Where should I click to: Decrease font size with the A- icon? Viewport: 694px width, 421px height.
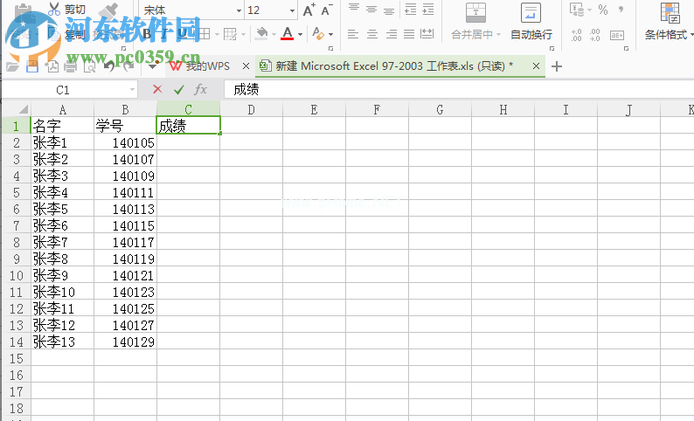pyautogui.click(x=328, y=10)
